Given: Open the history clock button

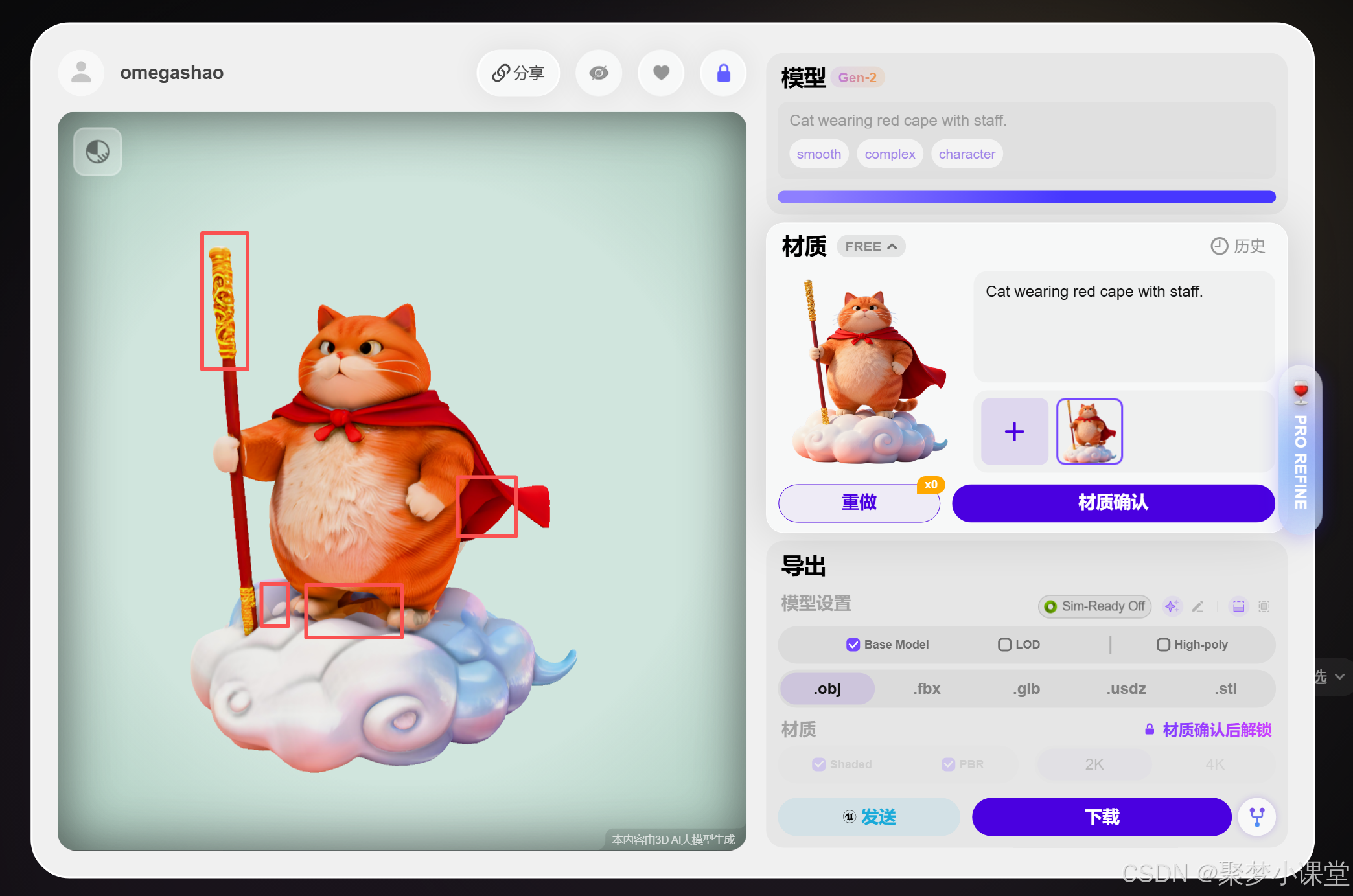Looking at the screenshot, I should pyautogui.click(x=1237, y=246).
